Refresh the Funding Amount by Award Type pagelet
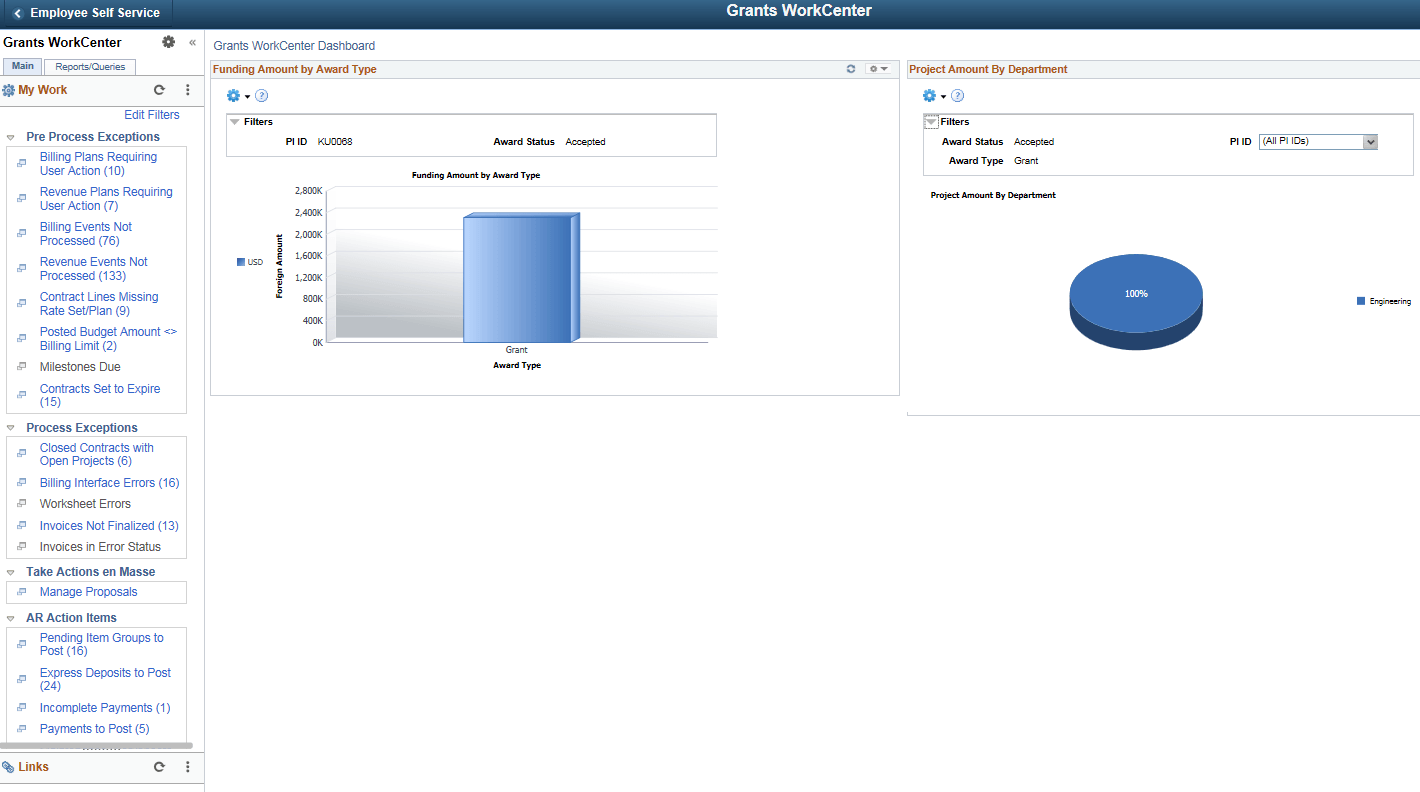1420x792 pixels. click(851, 69)
